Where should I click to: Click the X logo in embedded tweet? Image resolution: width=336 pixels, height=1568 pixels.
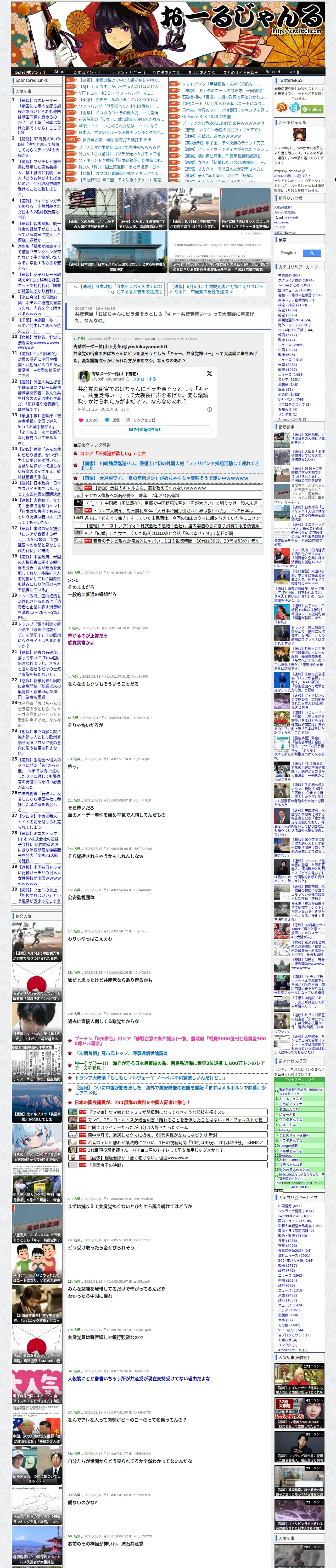[209, 373]
